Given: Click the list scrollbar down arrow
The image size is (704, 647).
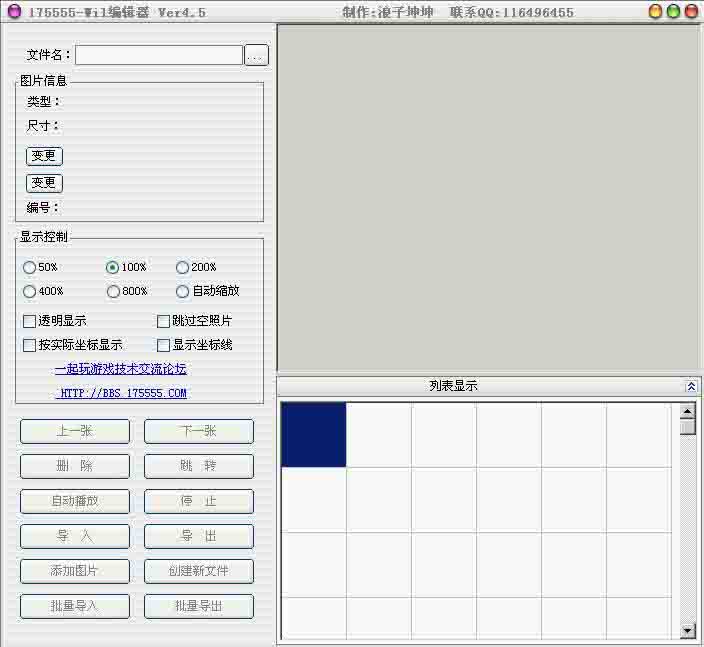Looking at the screenshot, I should (687, 630).
